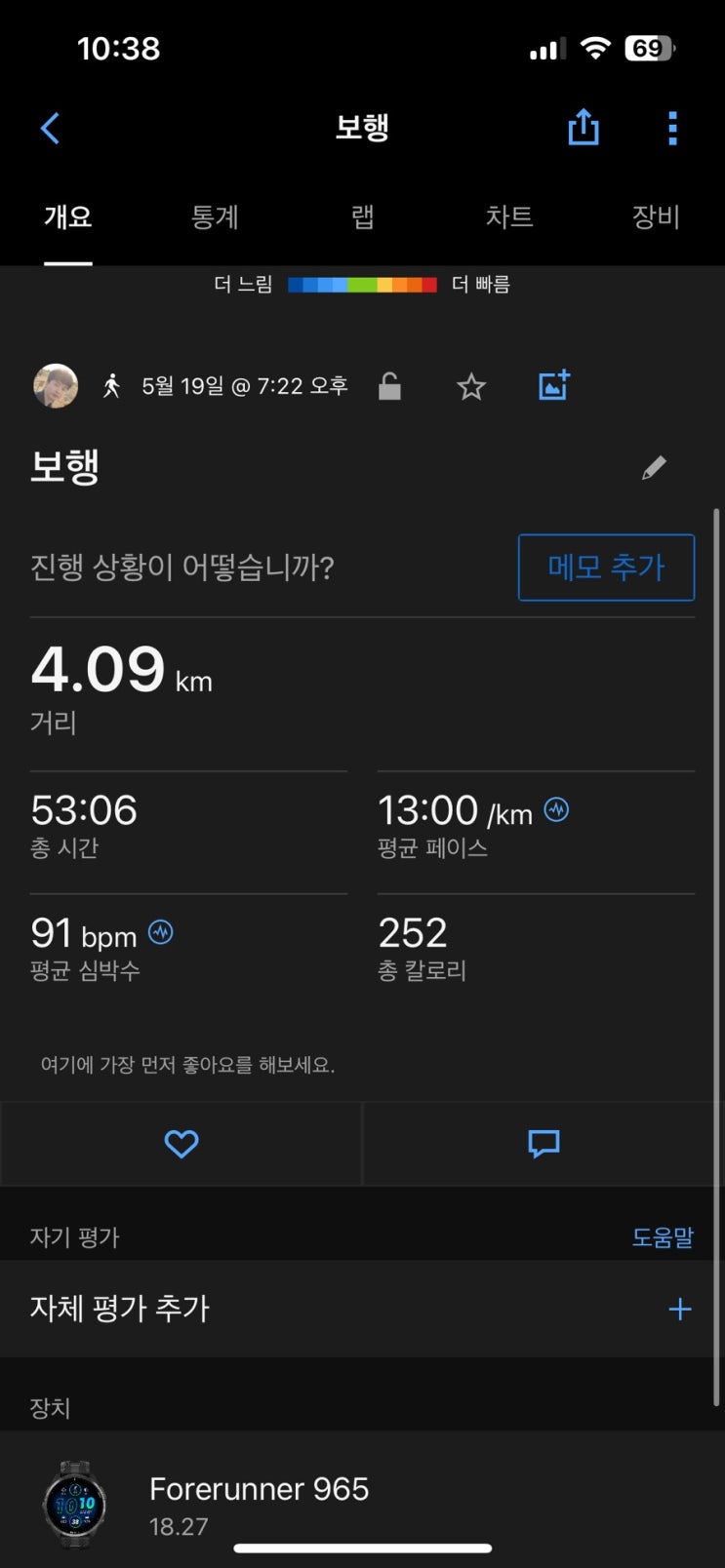Tap the info icon beside average pace
Viewport: 725px width, 1568px height.
[556, 809]
